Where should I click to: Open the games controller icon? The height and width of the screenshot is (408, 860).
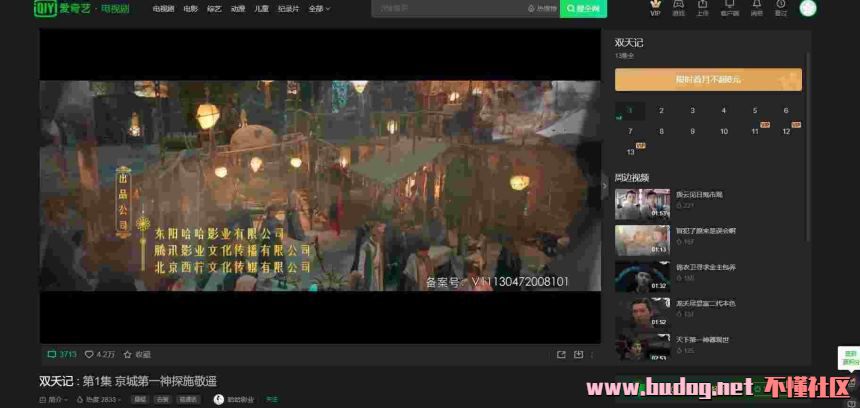pos(678,8)
